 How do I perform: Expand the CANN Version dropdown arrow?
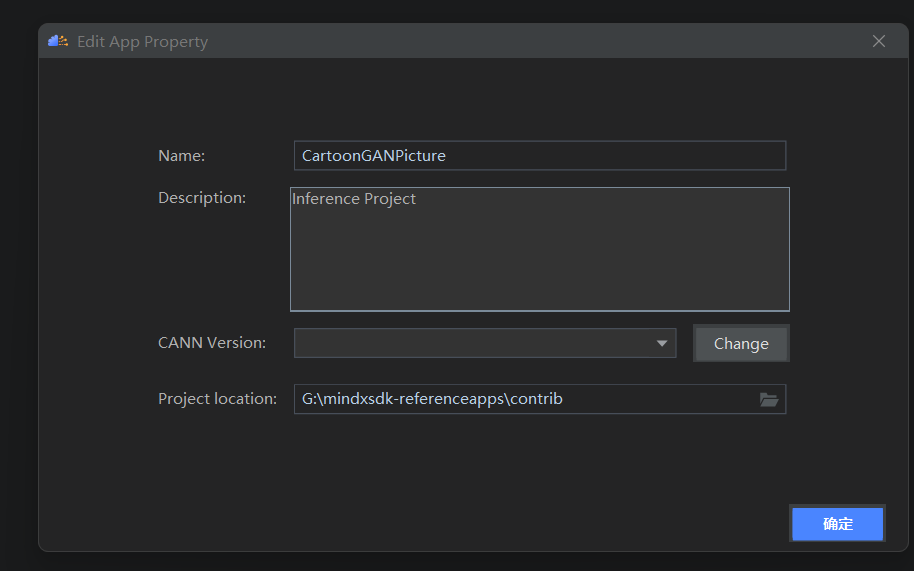point(662,343)
